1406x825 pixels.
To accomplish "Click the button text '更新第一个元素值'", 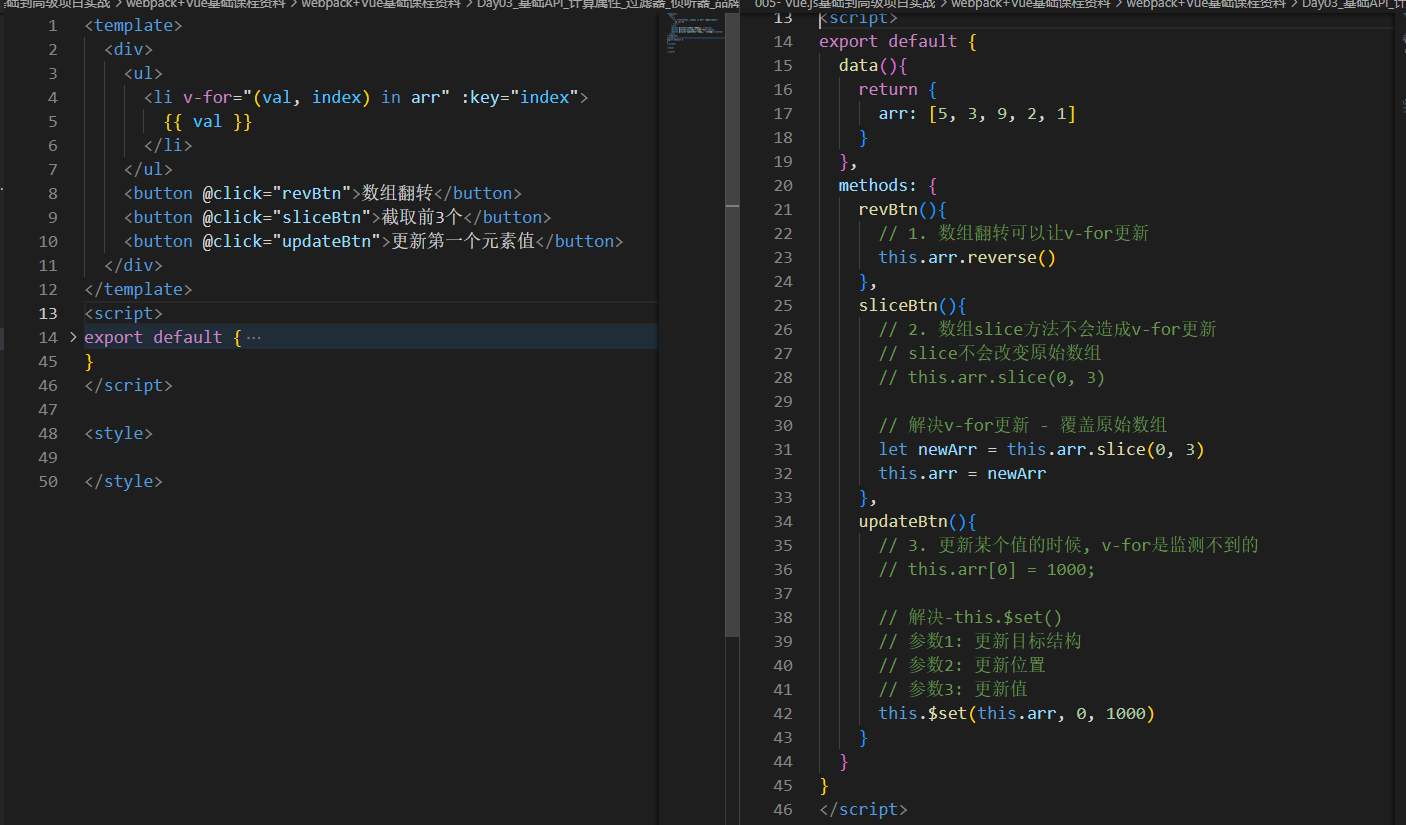I will point(463,241).
